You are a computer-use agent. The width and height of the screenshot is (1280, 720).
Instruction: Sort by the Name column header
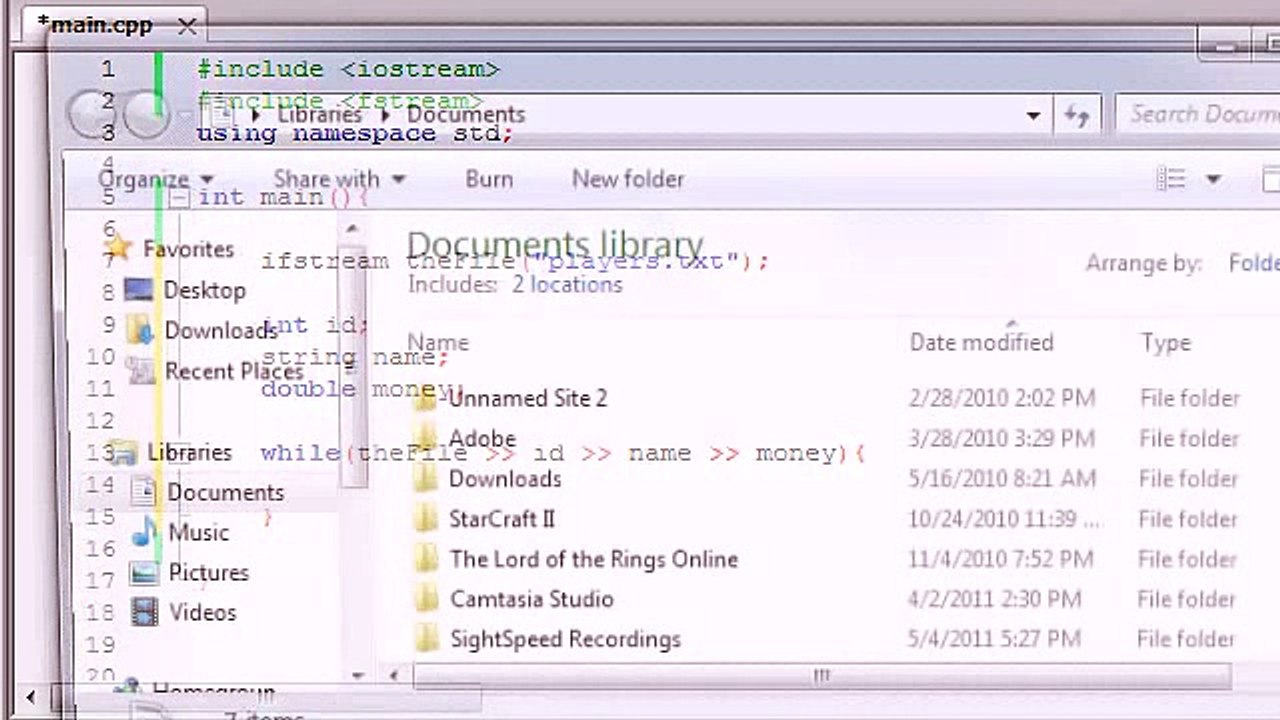click(x=438, y=343)
